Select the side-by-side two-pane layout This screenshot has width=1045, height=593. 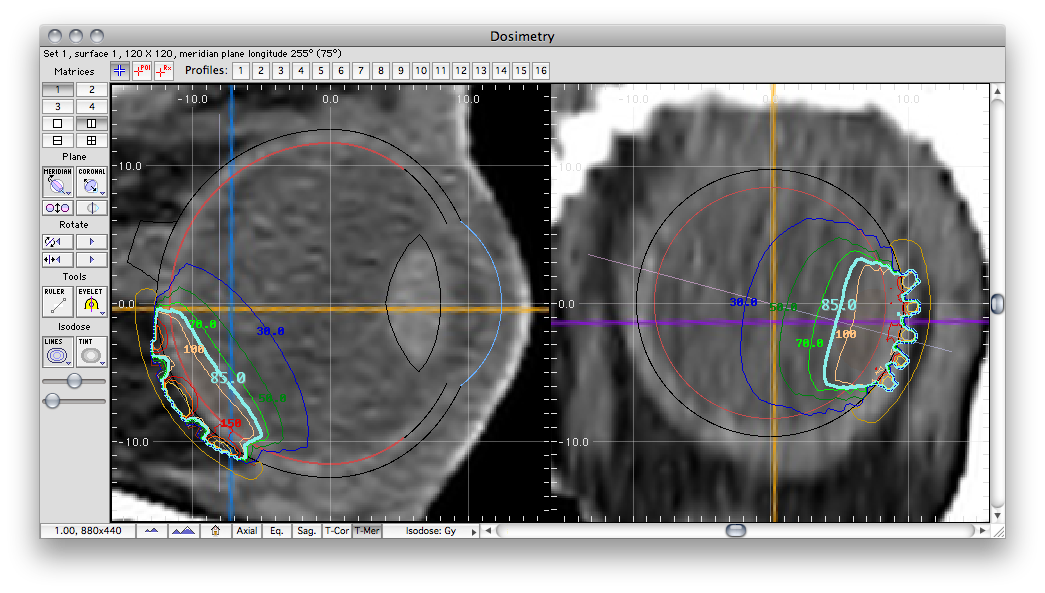[x=92, y=124]
